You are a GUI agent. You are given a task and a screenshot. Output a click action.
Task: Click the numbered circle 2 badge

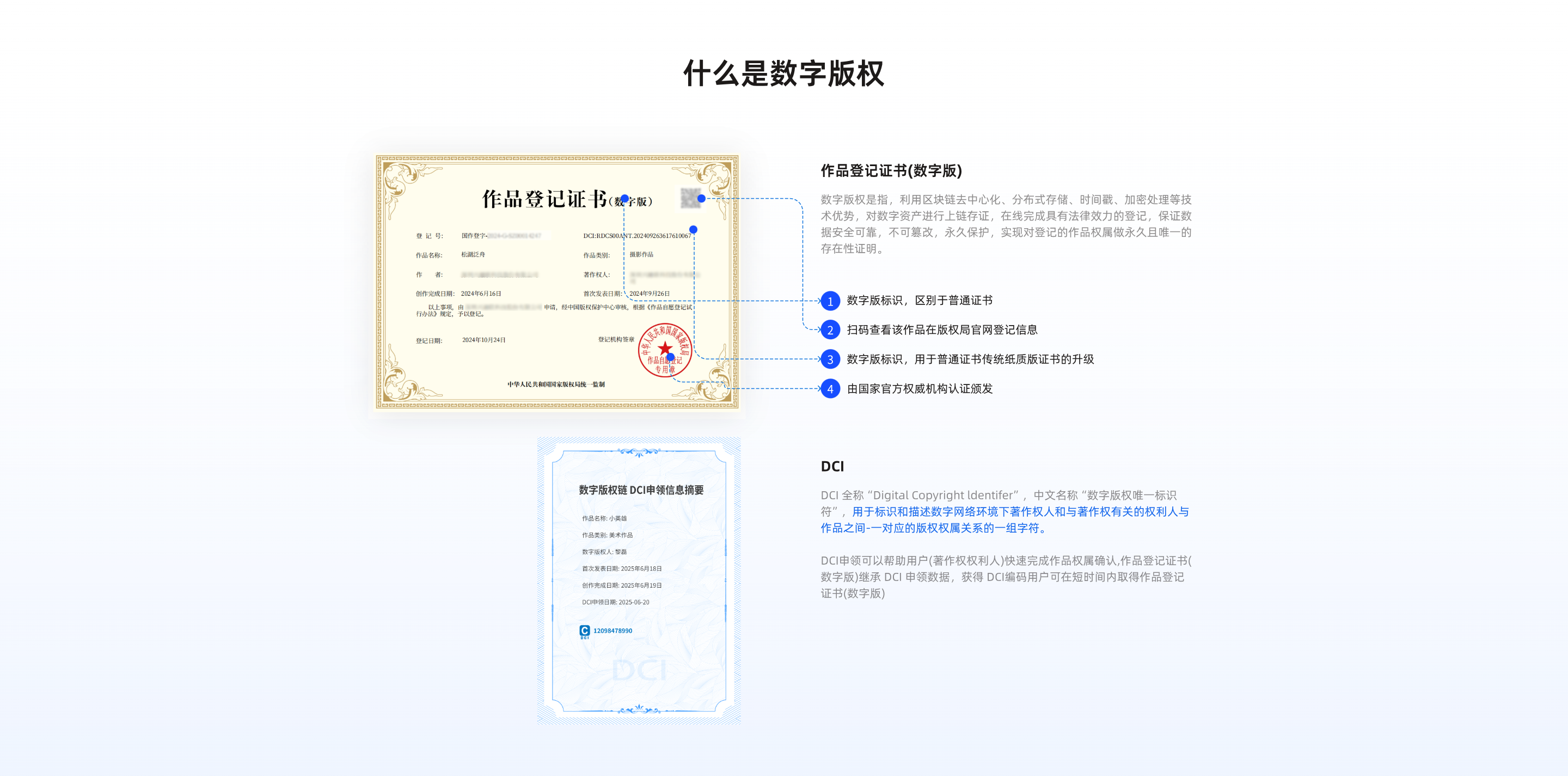click(x=830, y=330)
